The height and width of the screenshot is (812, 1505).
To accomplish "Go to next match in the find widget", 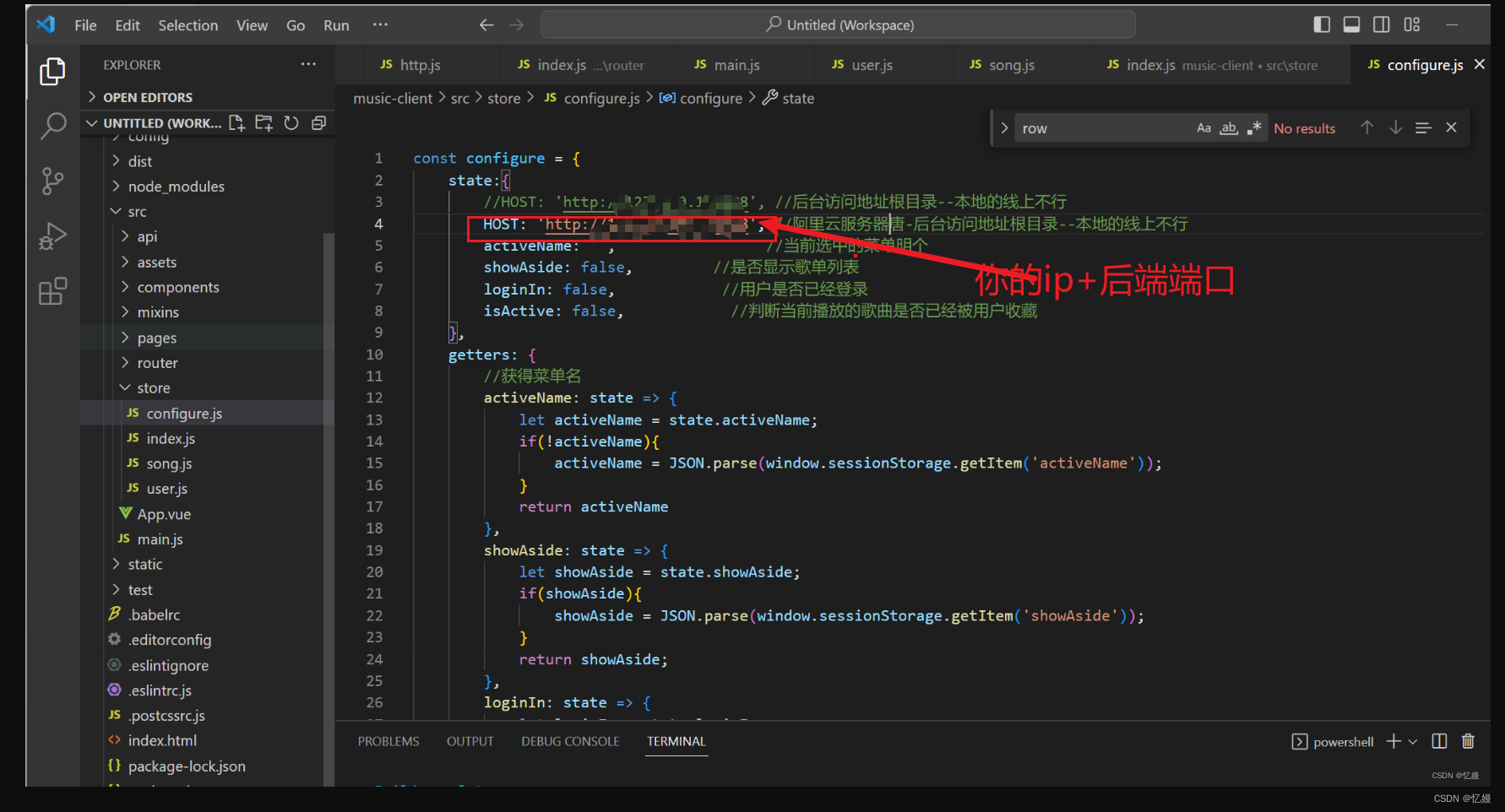I will [x=1395, y=127].
